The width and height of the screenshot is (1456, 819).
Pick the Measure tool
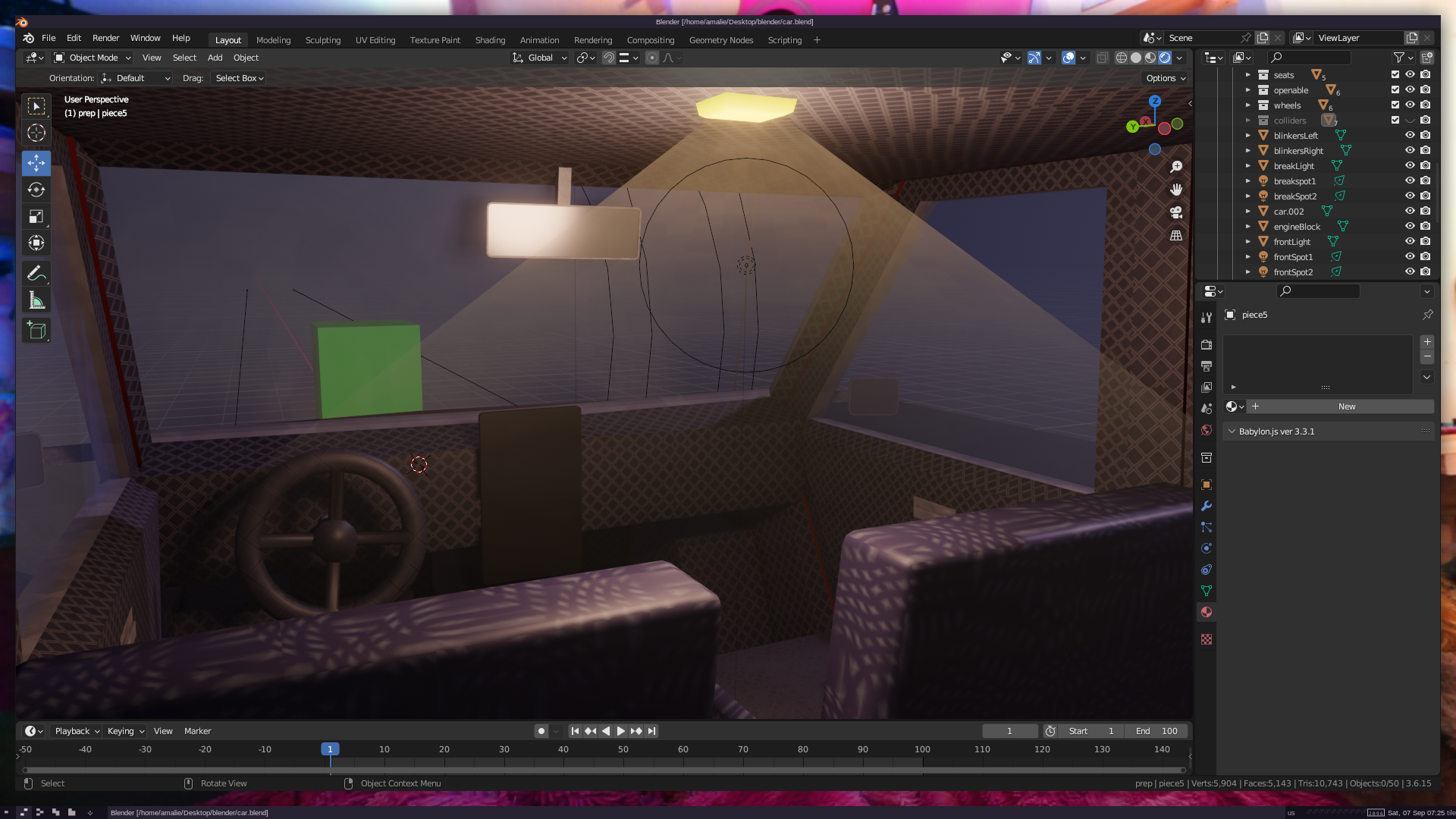pyautogui.click(x=36, y=300)
